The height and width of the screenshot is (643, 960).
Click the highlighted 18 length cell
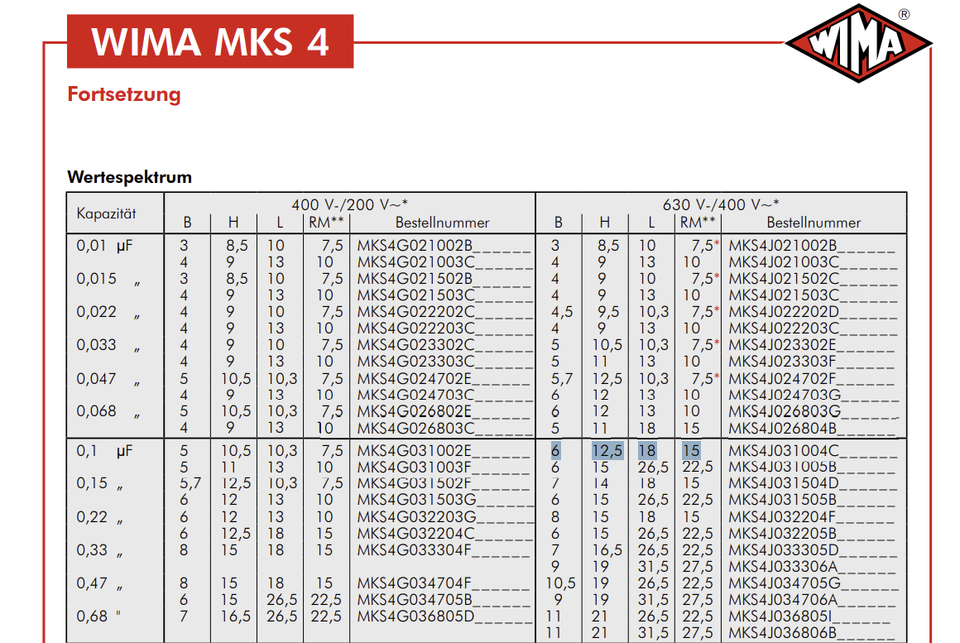pos(647,451)
